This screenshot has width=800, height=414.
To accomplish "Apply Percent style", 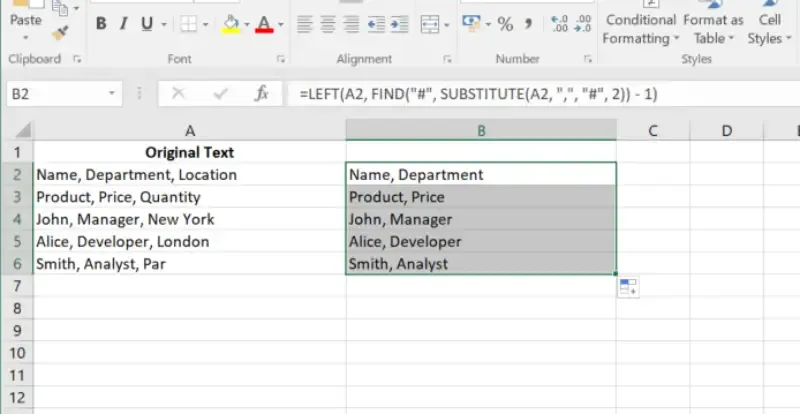I will tap(505, 23).
